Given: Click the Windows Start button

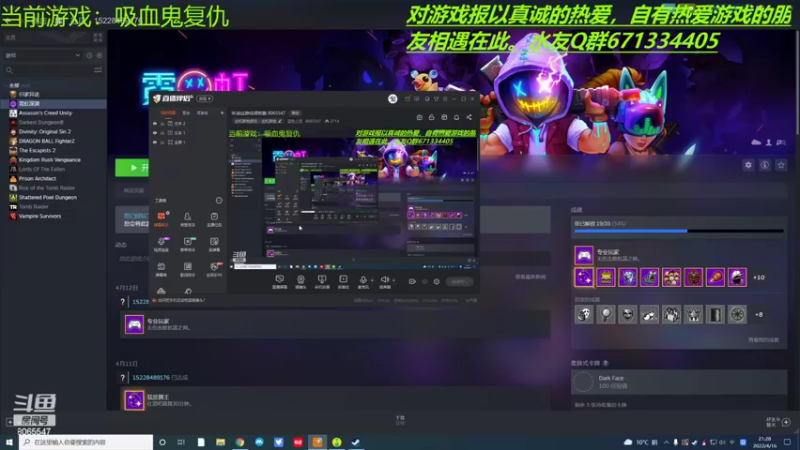Looking at the screenshot, I should tap(9, 442).
